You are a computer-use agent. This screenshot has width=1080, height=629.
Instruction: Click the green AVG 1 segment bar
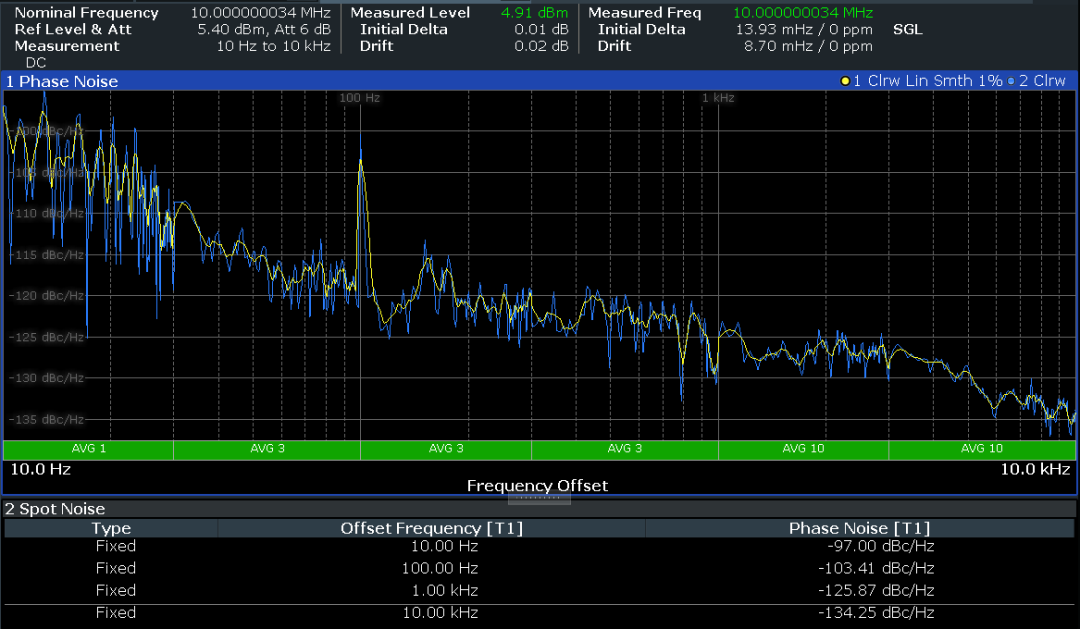pyautogui.click(x=88, y=449)
